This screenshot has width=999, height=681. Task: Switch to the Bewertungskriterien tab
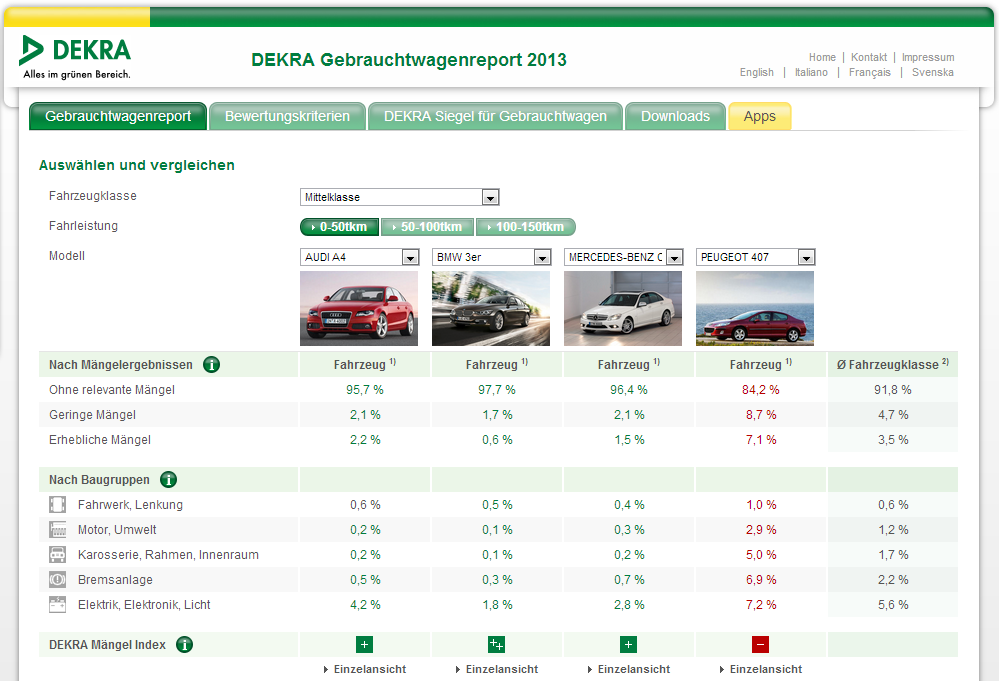tap(287, 117)
